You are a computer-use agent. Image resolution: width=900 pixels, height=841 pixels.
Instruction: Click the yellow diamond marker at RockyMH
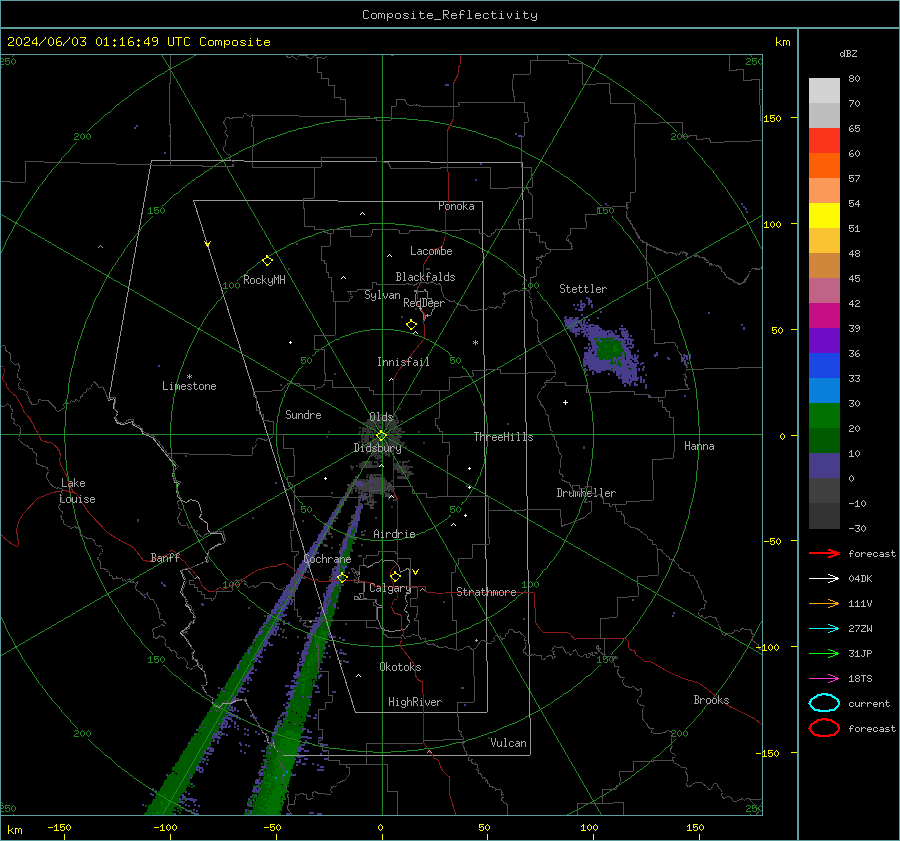tap(267, 261)
